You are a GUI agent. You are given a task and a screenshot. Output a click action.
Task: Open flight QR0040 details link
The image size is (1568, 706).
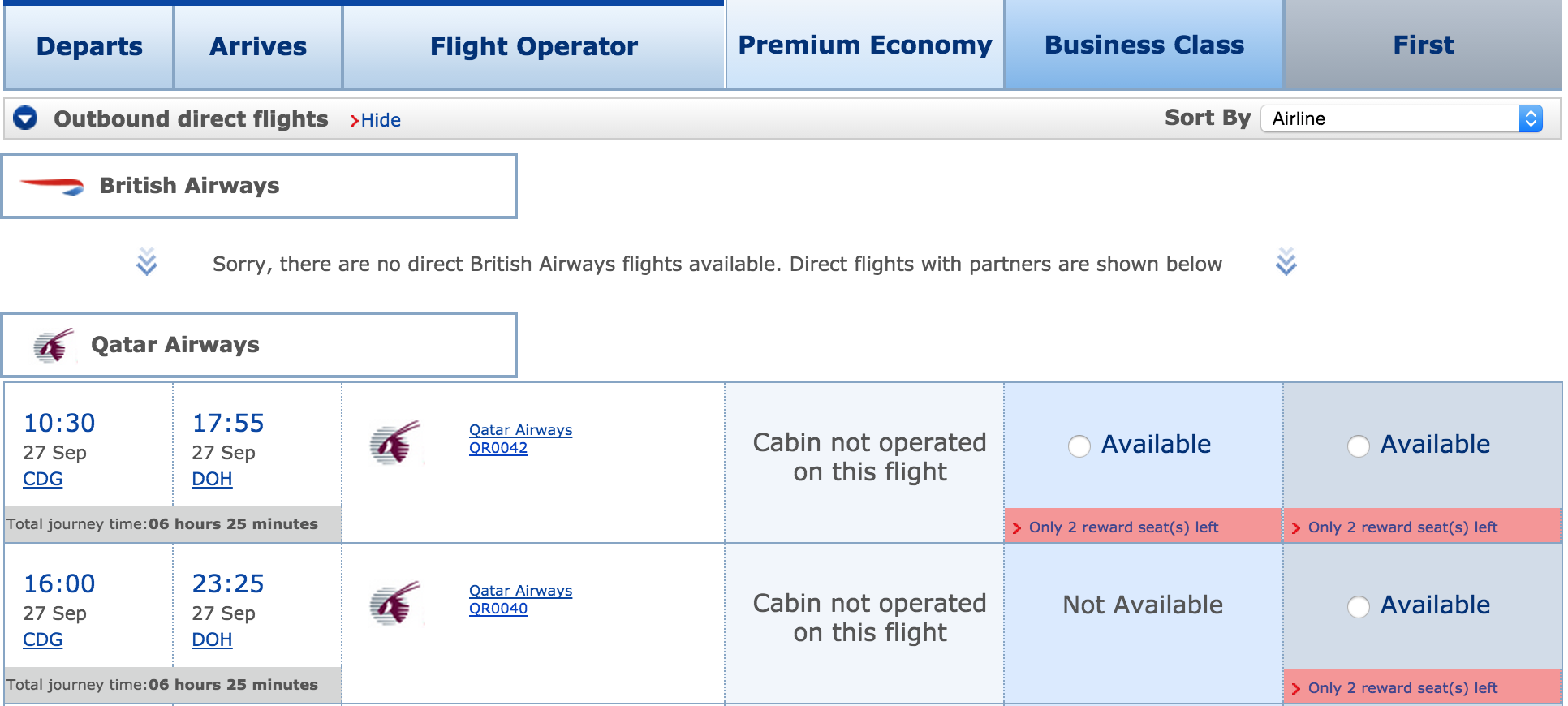498,609
